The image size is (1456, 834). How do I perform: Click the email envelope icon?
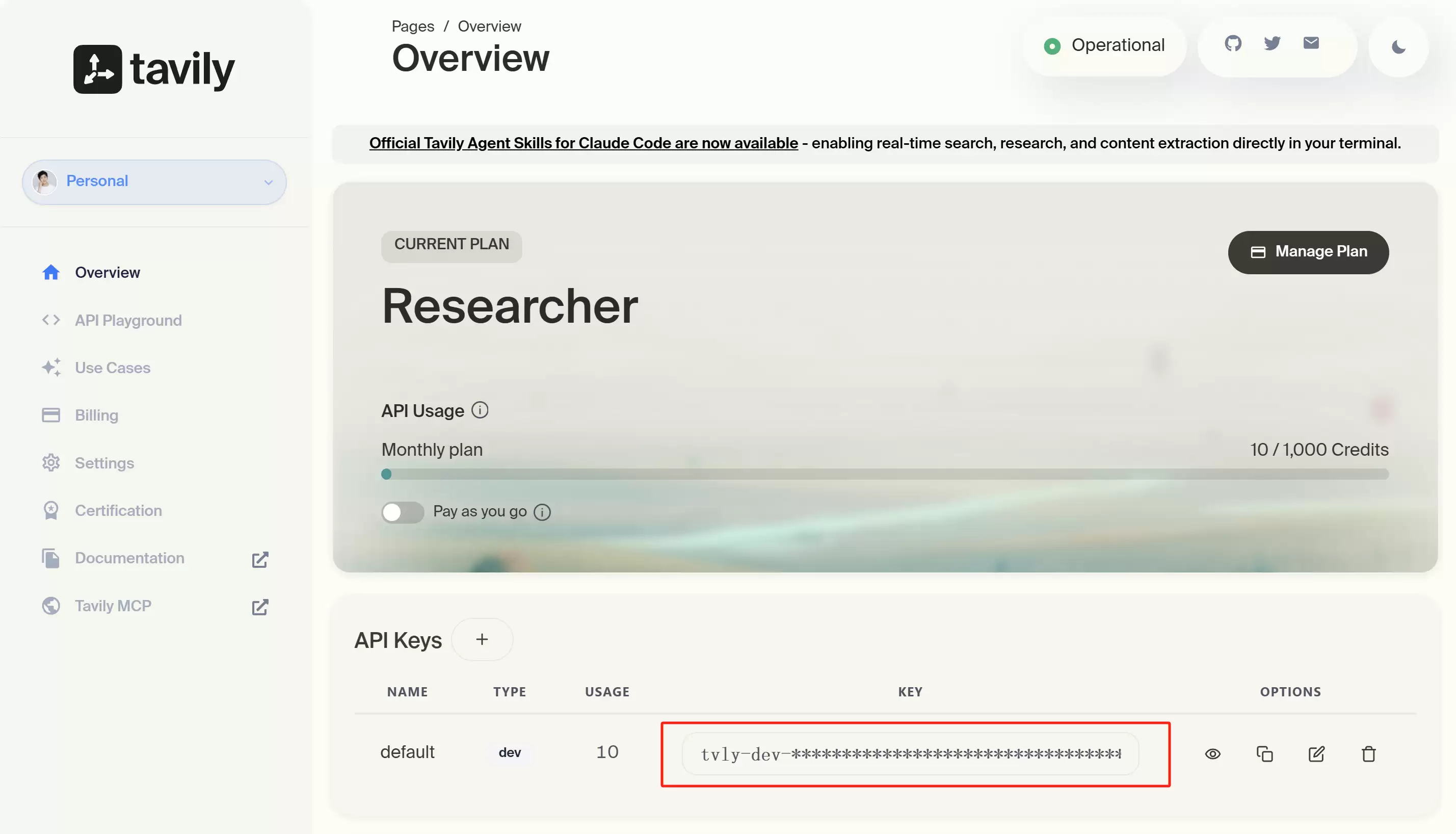point(1311,43)
